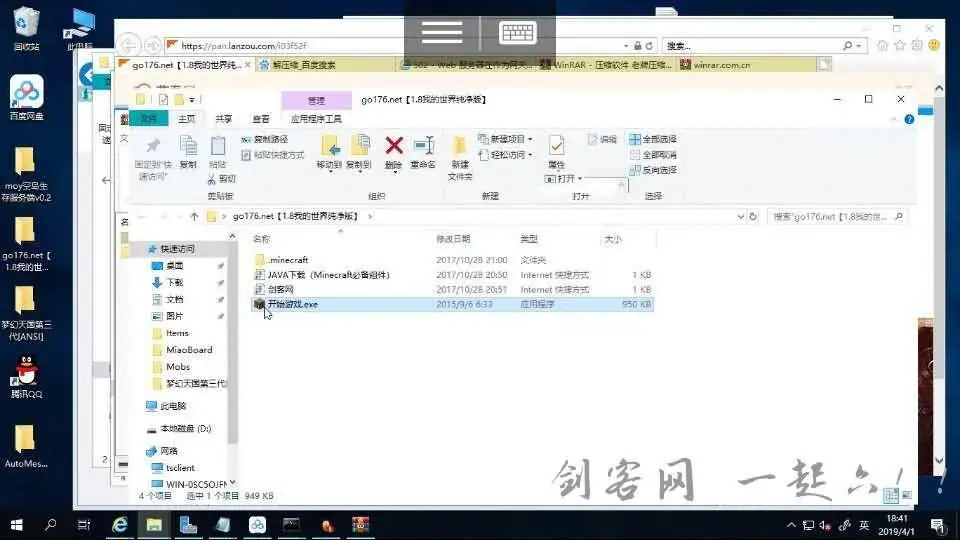960x540 pixels.
Task: Click the Copy path (复制路径) button
Action: point(264,140)
